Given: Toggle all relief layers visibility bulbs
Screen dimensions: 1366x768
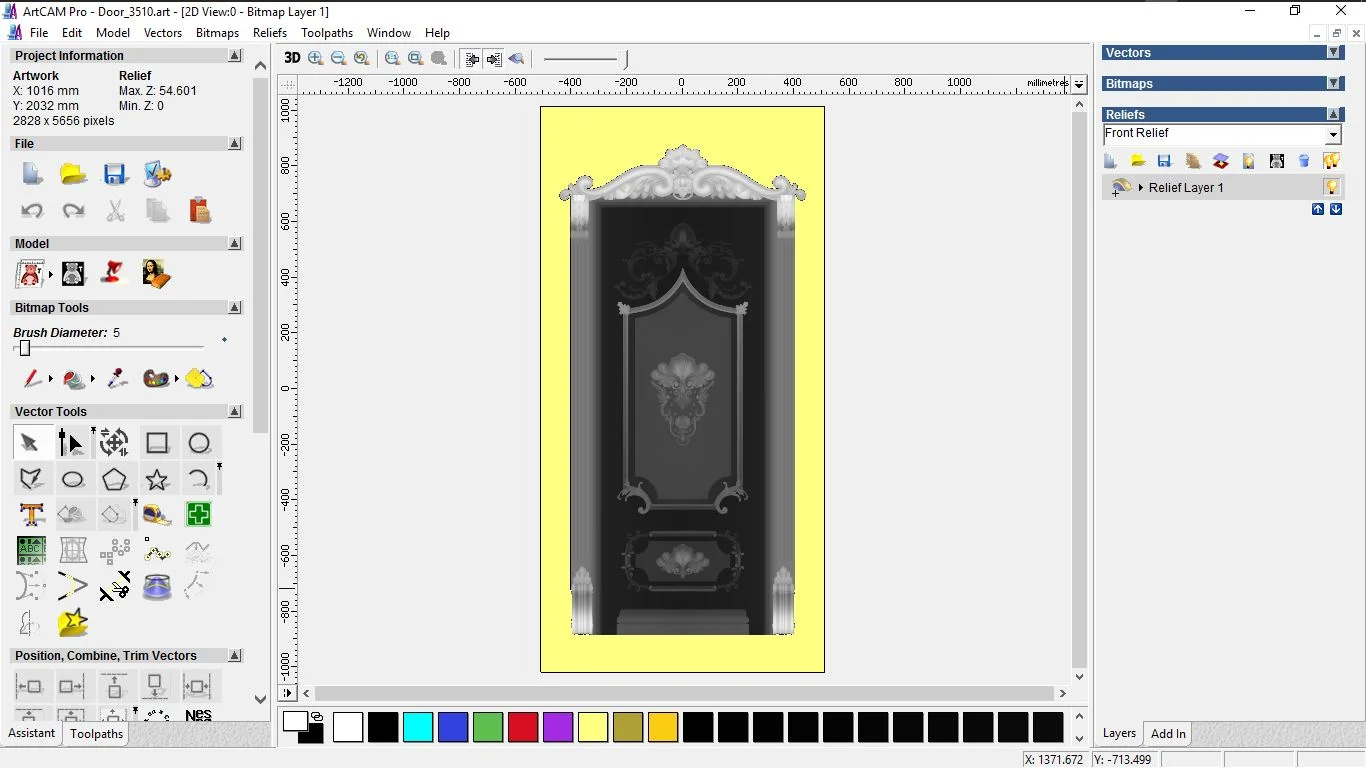Looking at the screenshot, I should [1331, 161].
